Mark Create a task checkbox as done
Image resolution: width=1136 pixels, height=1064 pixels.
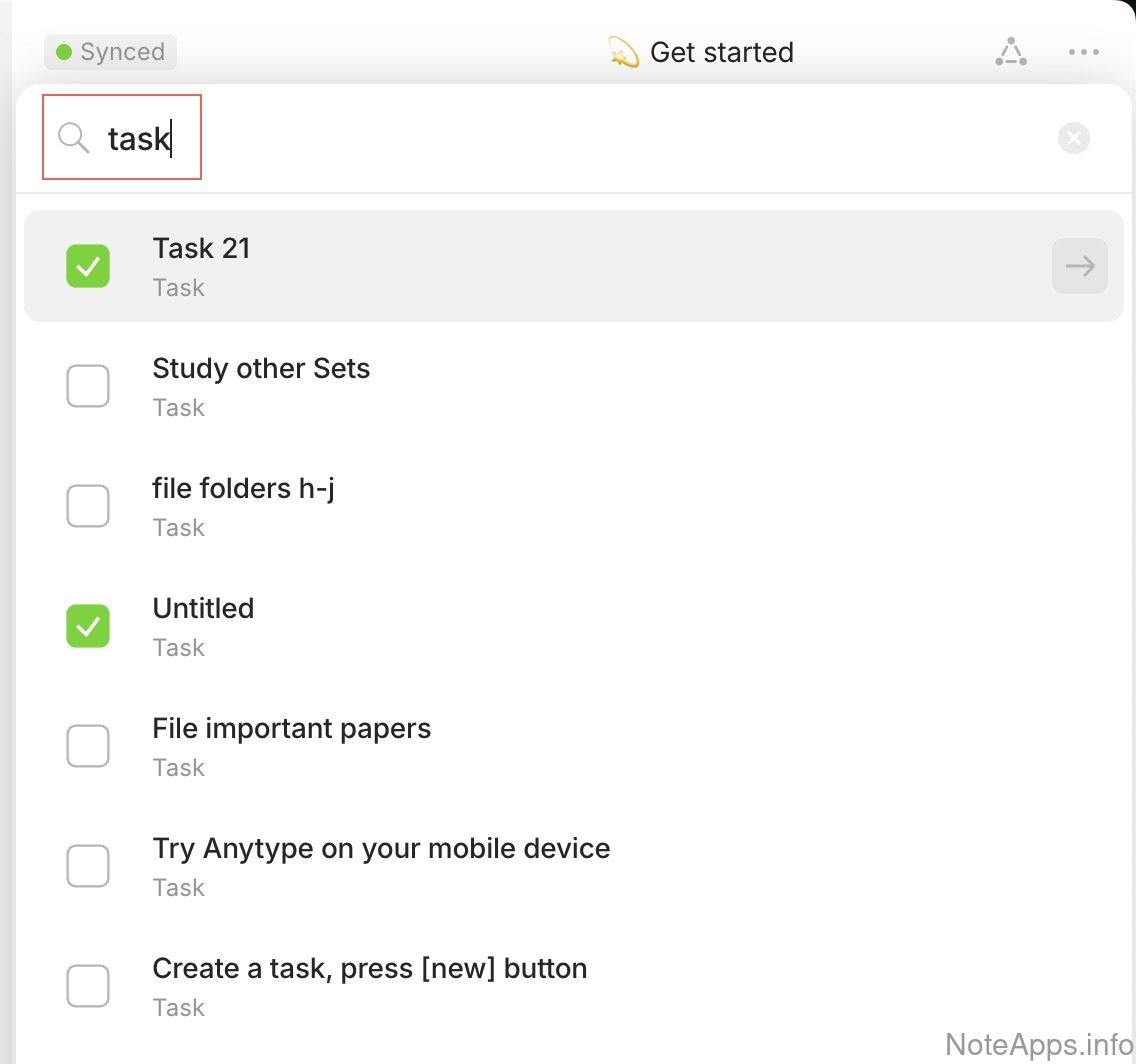click(88, 986)
